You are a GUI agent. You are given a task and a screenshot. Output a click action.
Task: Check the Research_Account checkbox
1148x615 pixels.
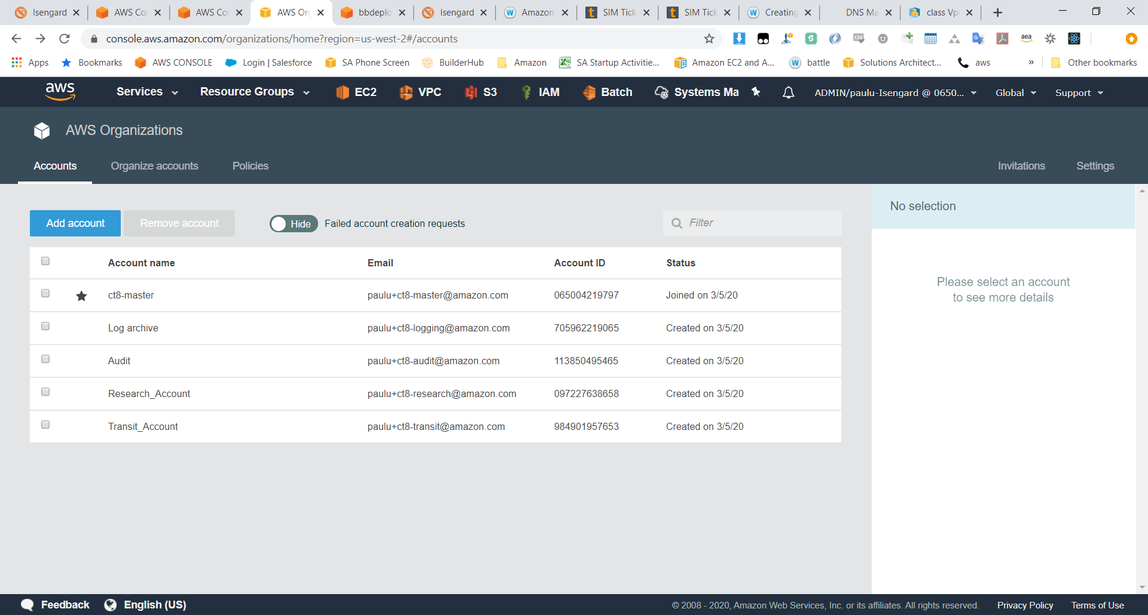click(x=45, y=392)
